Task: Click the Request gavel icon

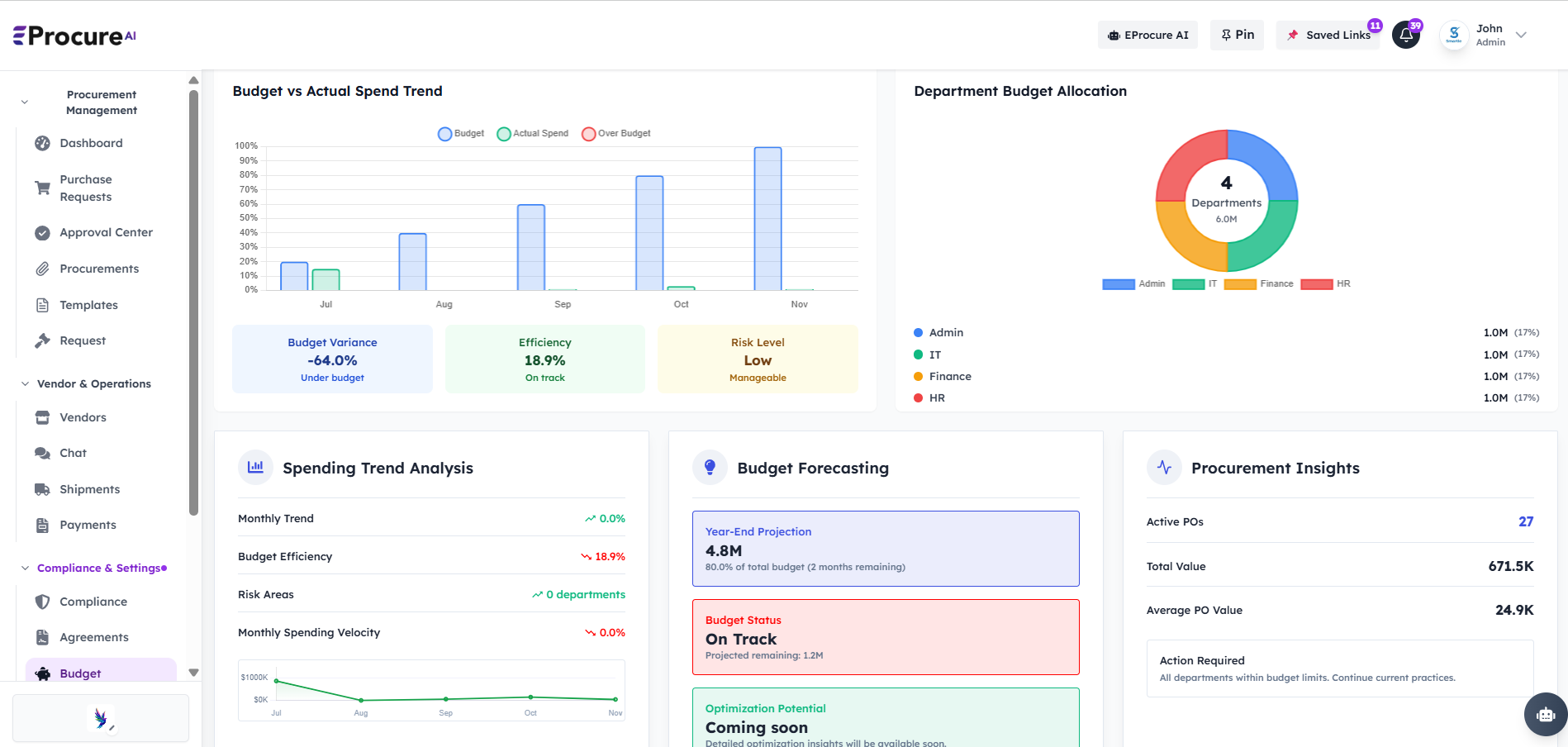Action: [42, 340]
